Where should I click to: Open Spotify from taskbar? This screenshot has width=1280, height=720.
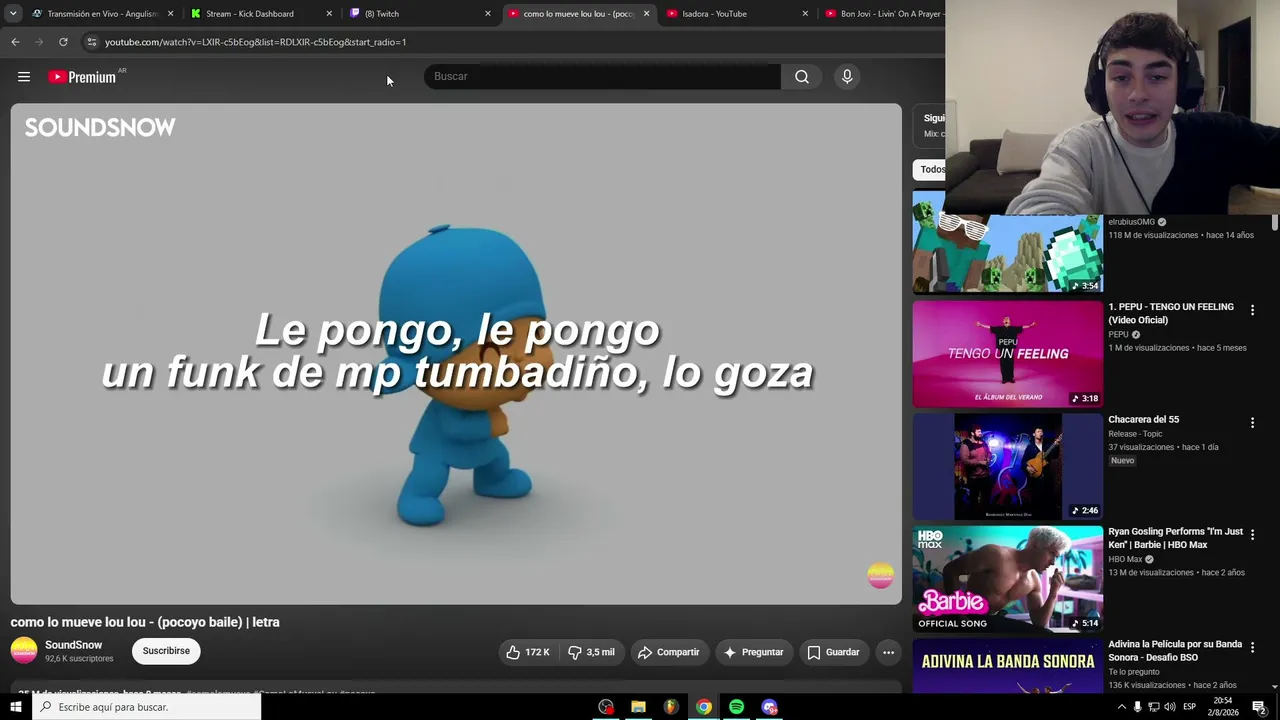coord(736,707)
